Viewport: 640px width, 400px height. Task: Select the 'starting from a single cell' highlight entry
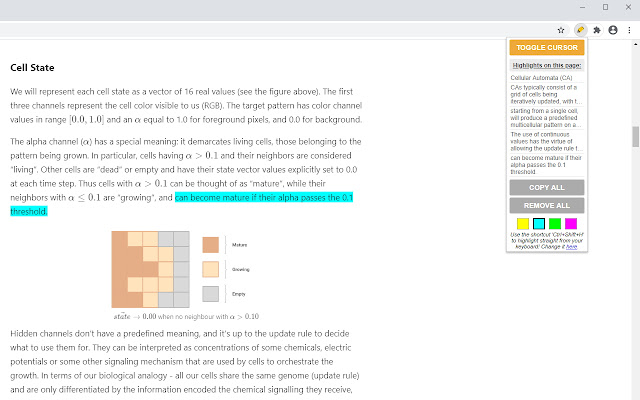(547, 118)
